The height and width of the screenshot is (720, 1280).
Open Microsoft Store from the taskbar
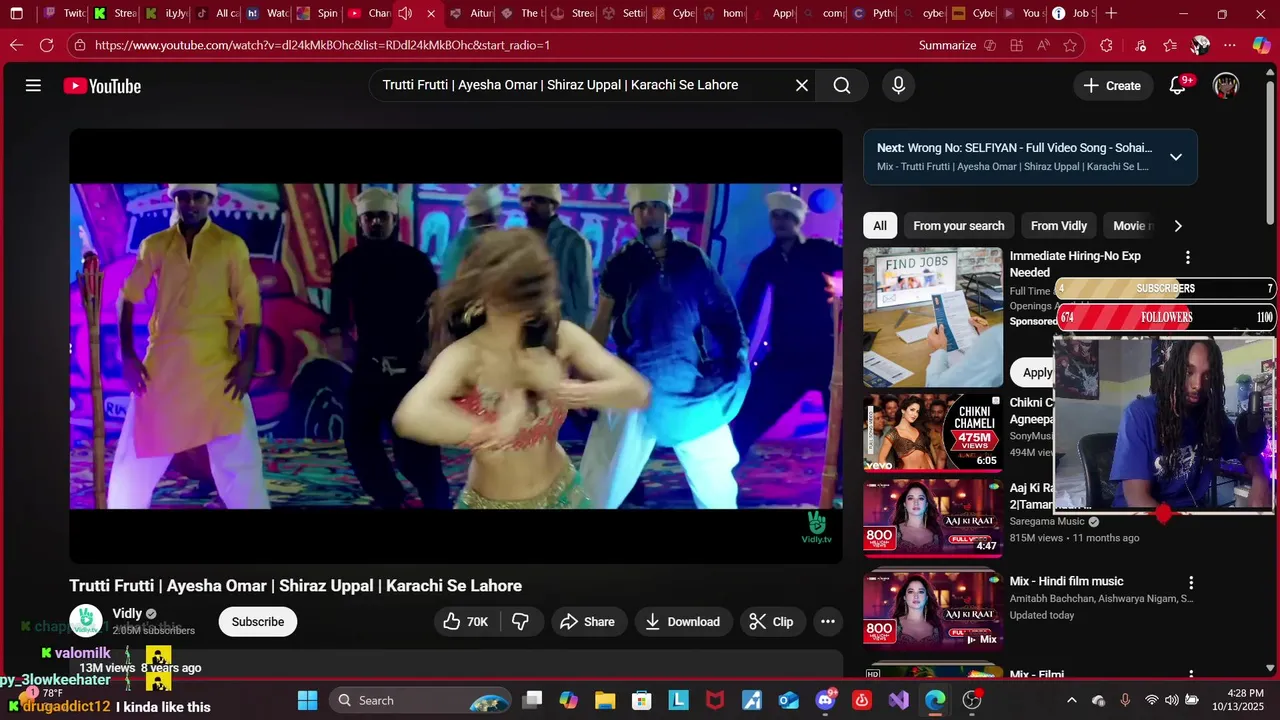(x=642, y=700)
